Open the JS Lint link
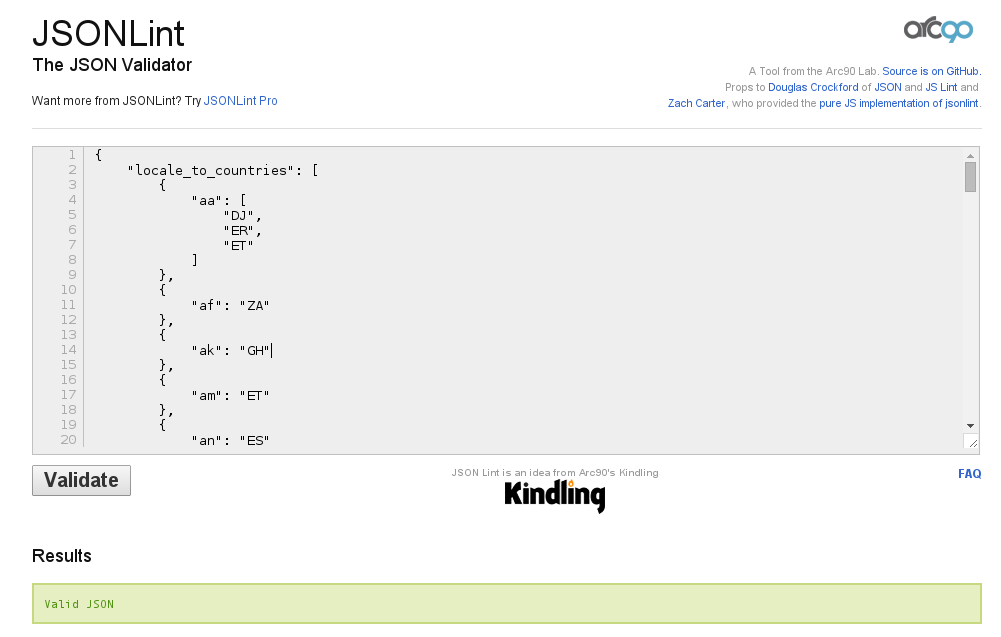 click(941, 87)
